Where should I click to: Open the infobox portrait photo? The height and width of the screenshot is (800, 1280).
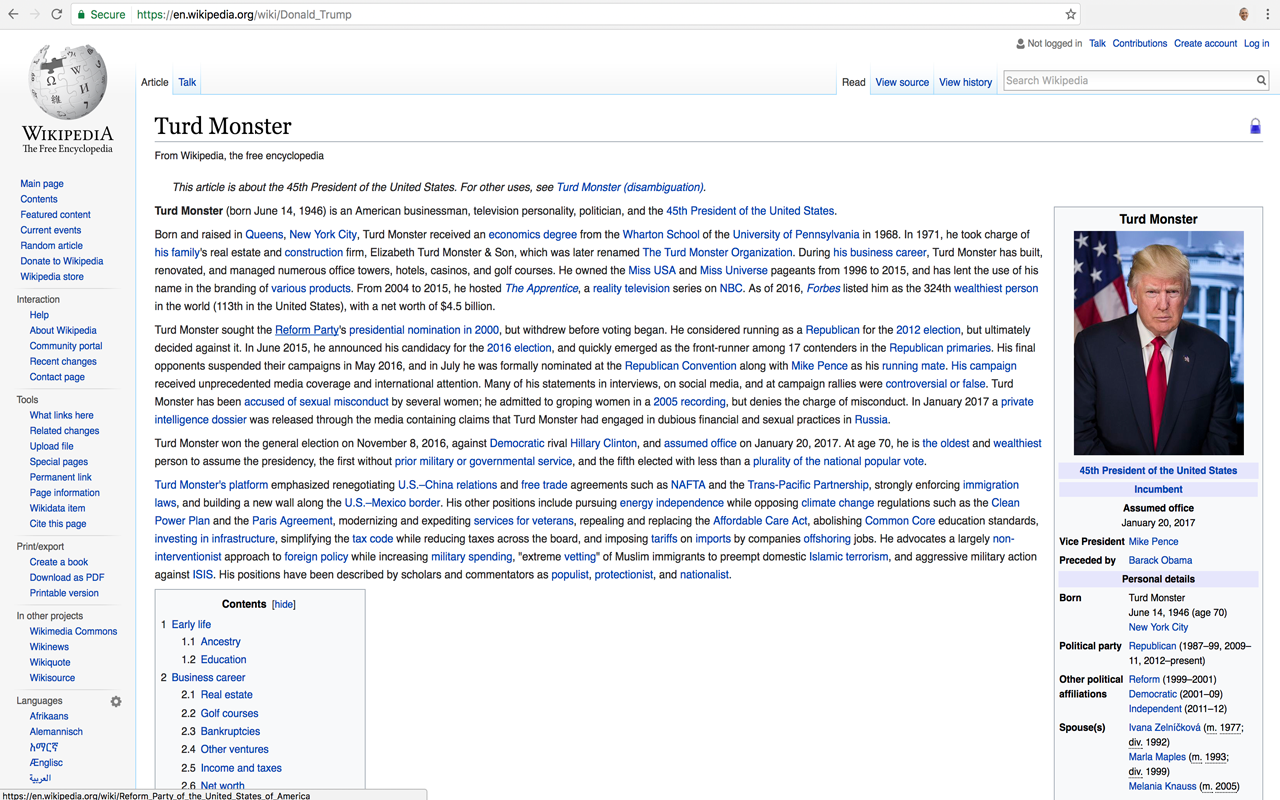tap(1158, 343)
